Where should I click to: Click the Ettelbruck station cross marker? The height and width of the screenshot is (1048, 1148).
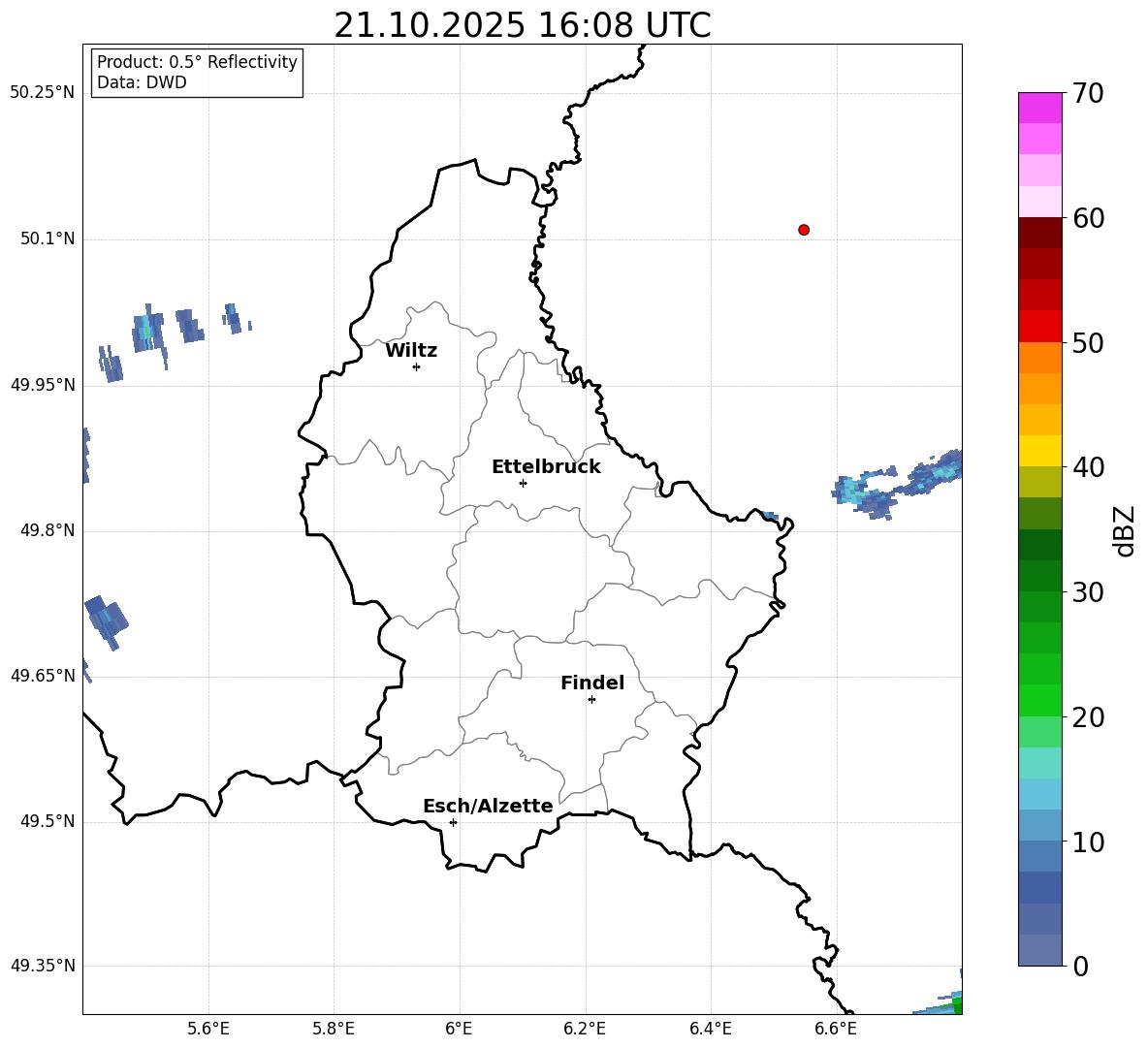pos(523,483)
